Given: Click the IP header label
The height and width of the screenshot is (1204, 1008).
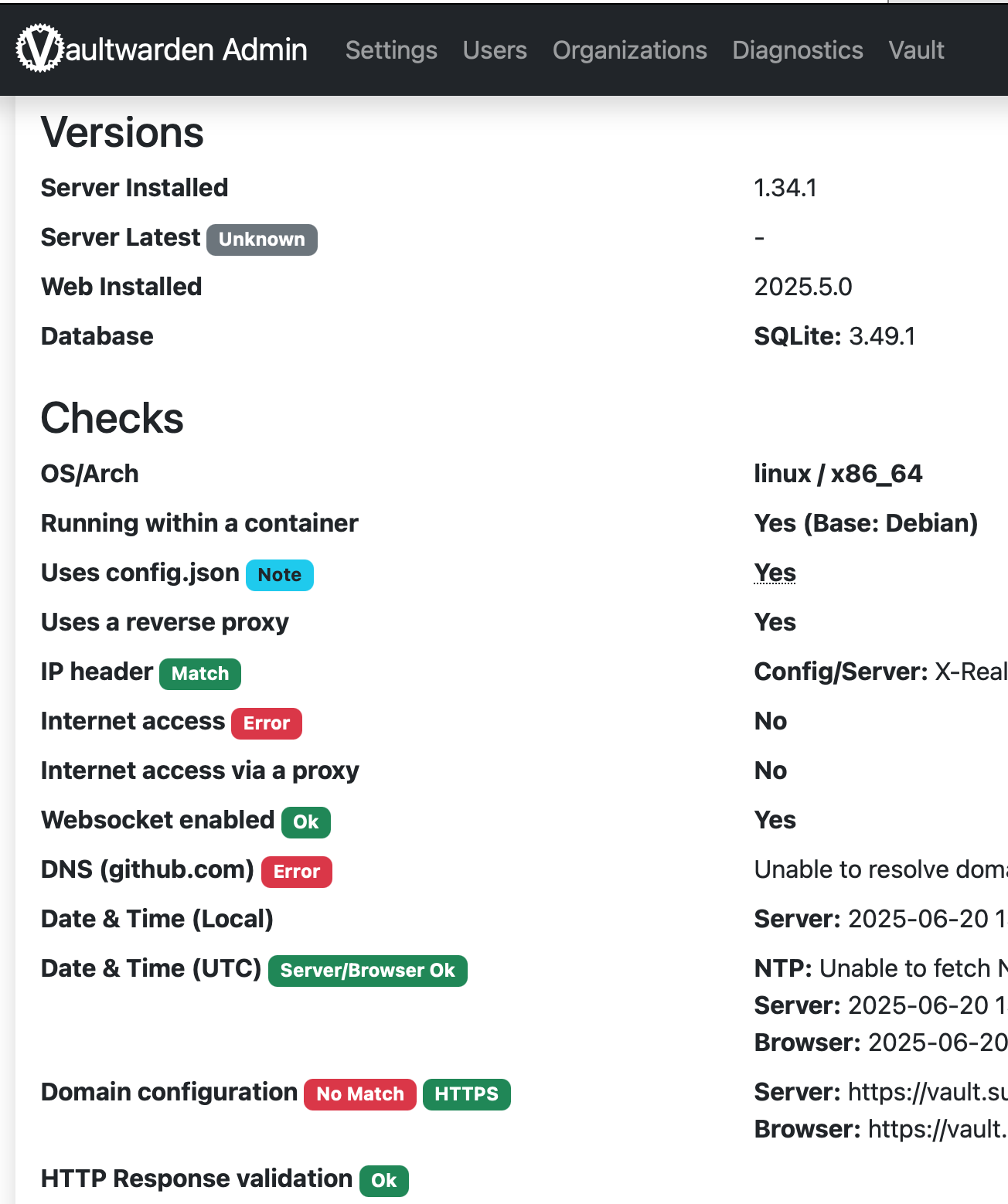Looking at the screenshot, I should point(97,672).
